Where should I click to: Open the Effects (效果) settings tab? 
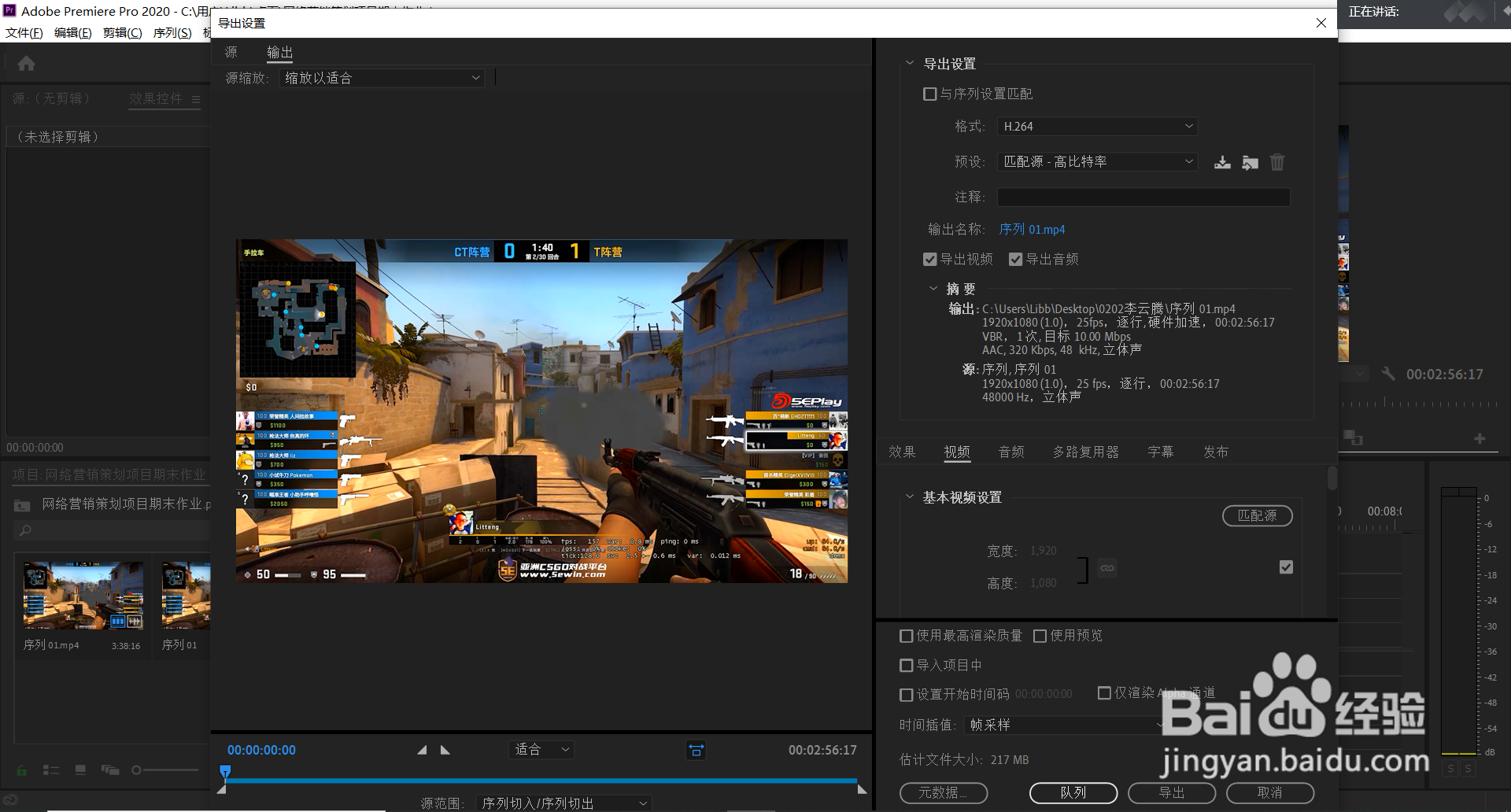(902, 452)
